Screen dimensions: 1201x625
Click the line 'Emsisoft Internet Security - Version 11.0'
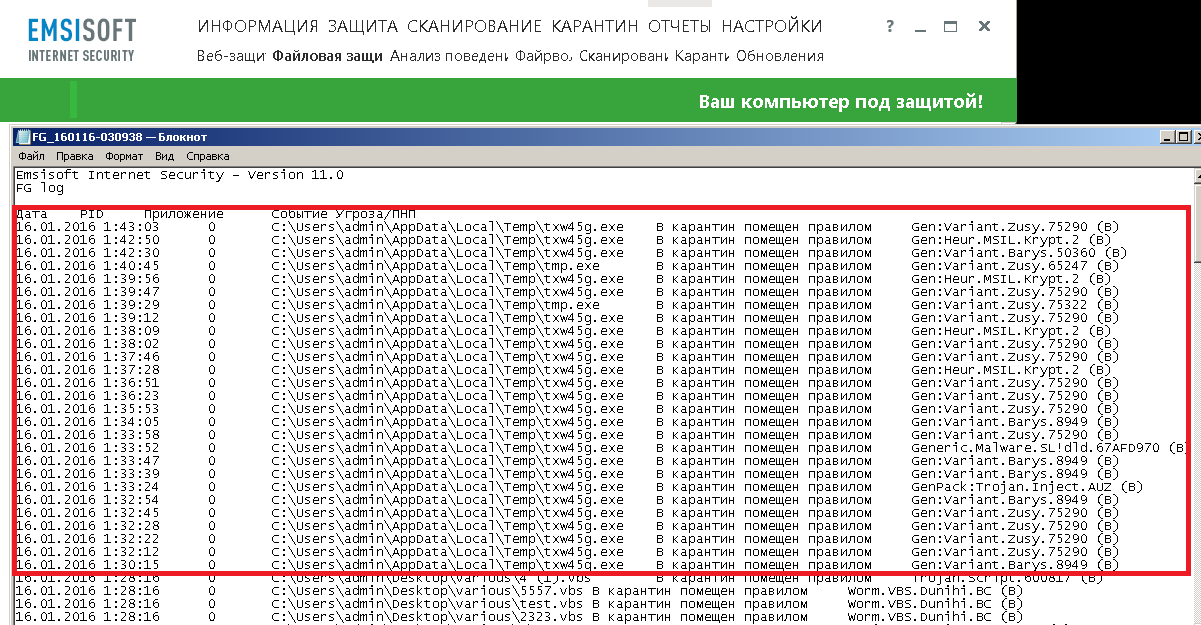[180, 175]
